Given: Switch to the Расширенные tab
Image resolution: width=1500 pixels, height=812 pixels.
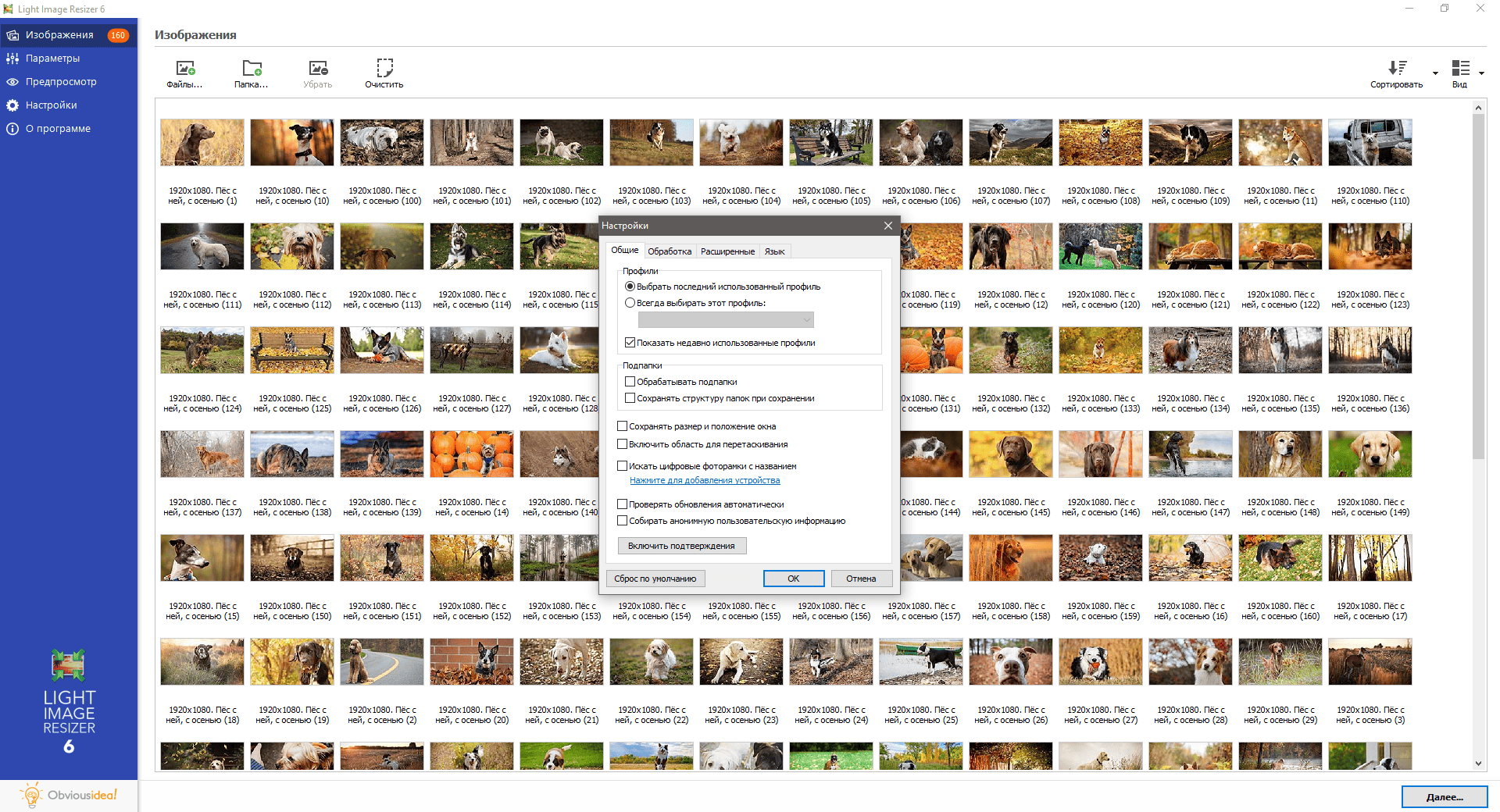Looking at the screenshot, I should [x=727, y=251].
